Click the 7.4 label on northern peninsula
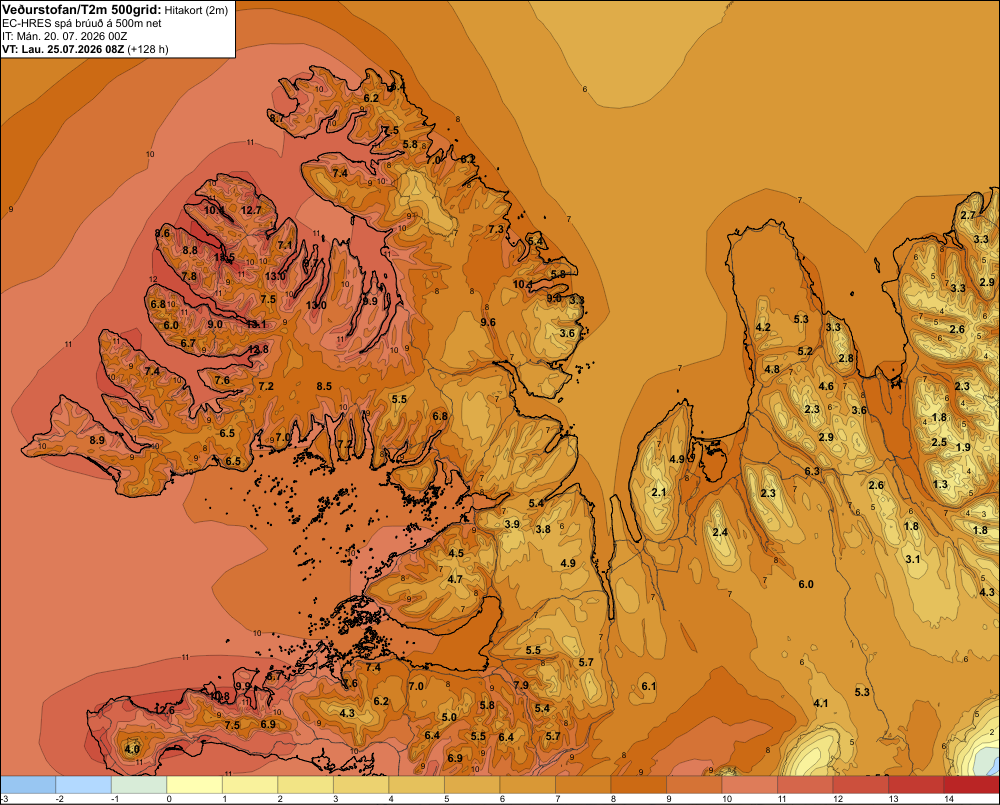Viewport: 1000px width, 805px height. coord(340,173)
